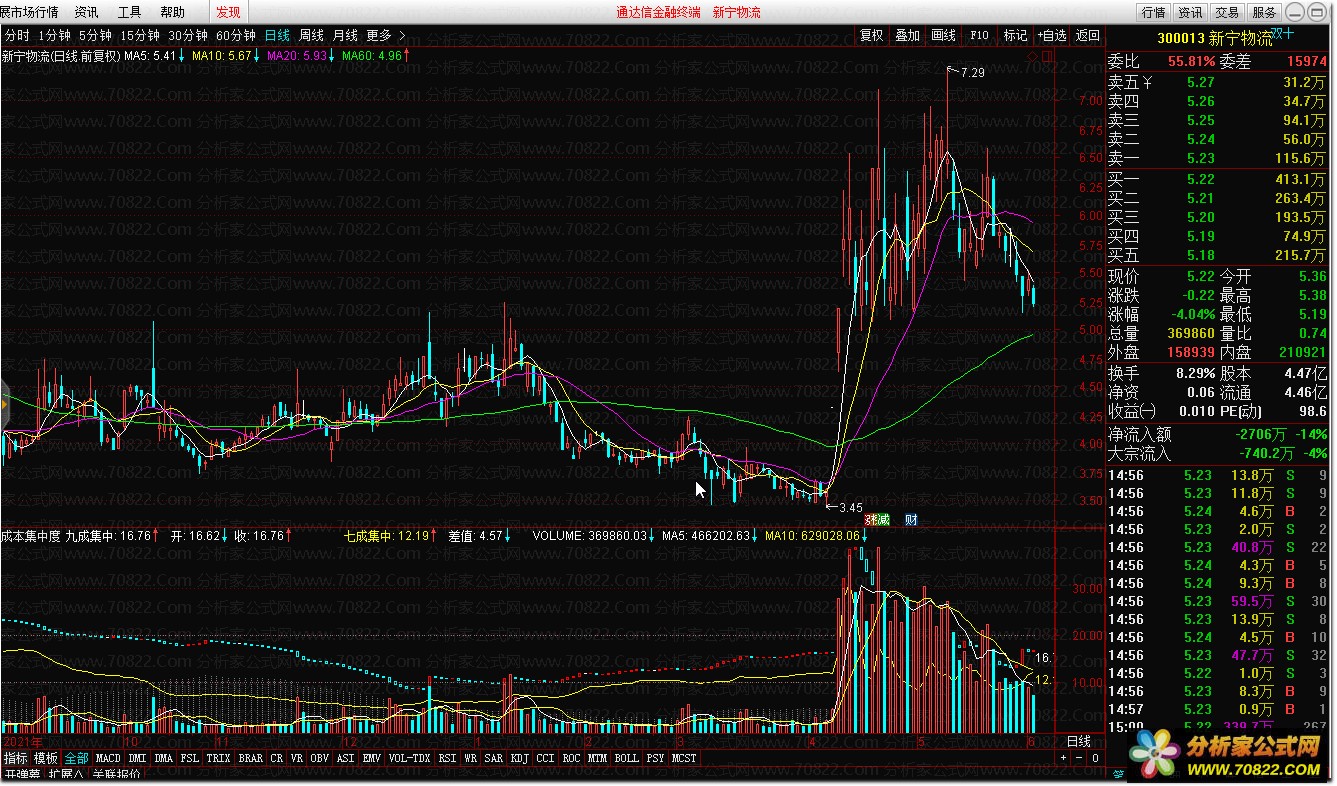Switch to the TRIX indicator
The image size is (1337, 786).
point(218,759)
